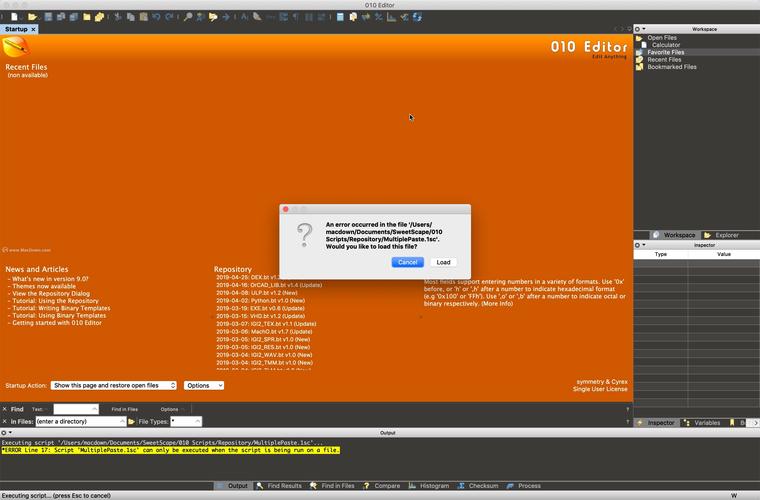Click the Inspector Type column header
Screen dimensions: 760x500
point(661,254)
